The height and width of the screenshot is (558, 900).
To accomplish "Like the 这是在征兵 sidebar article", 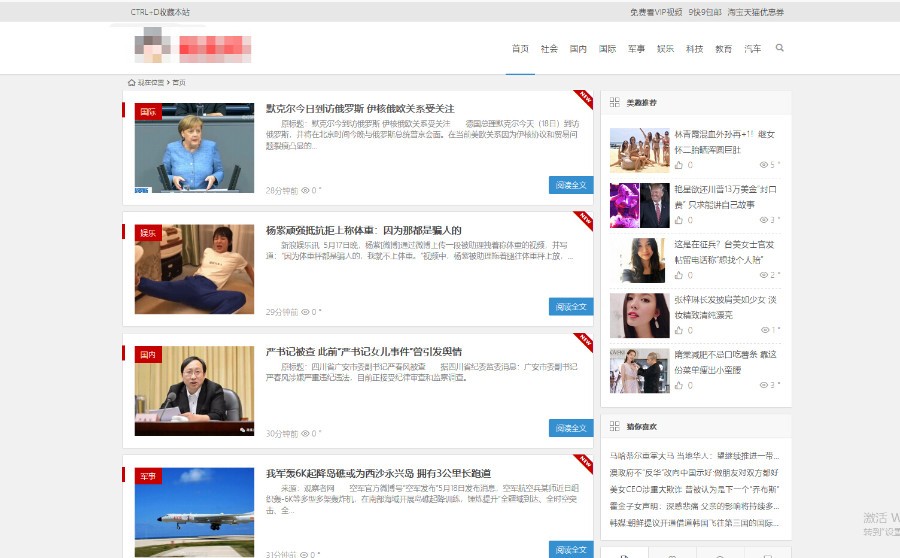I will click(x=678, y=275).
